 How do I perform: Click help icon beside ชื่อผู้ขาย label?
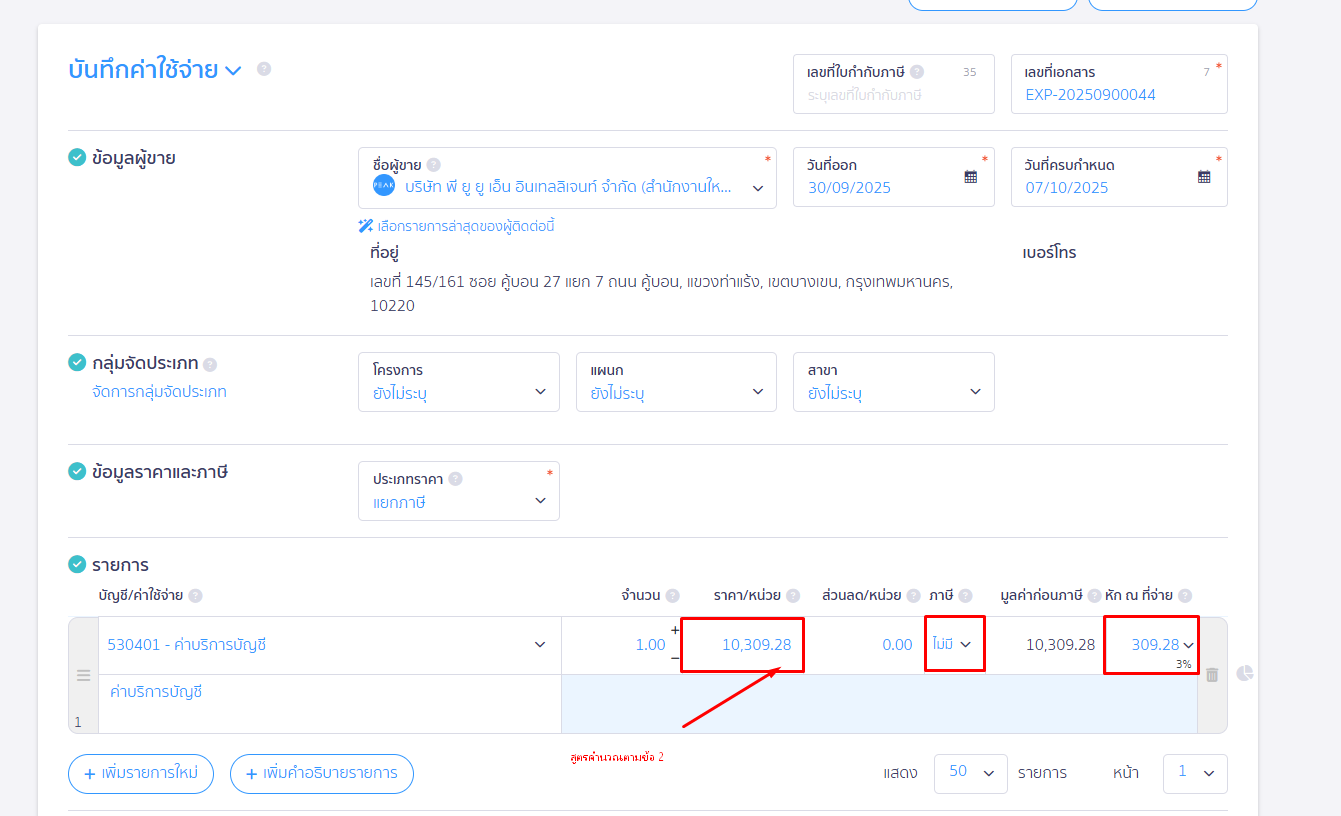[433, 165]
